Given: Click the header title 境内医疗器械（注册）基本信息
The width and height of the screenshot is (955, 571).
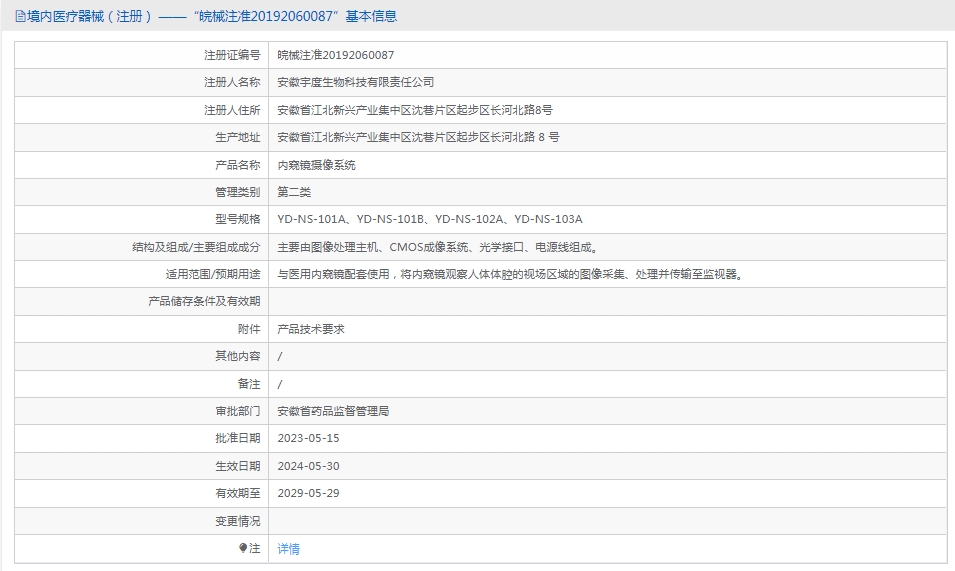Looking at the screenshot, I should [212, 16].
